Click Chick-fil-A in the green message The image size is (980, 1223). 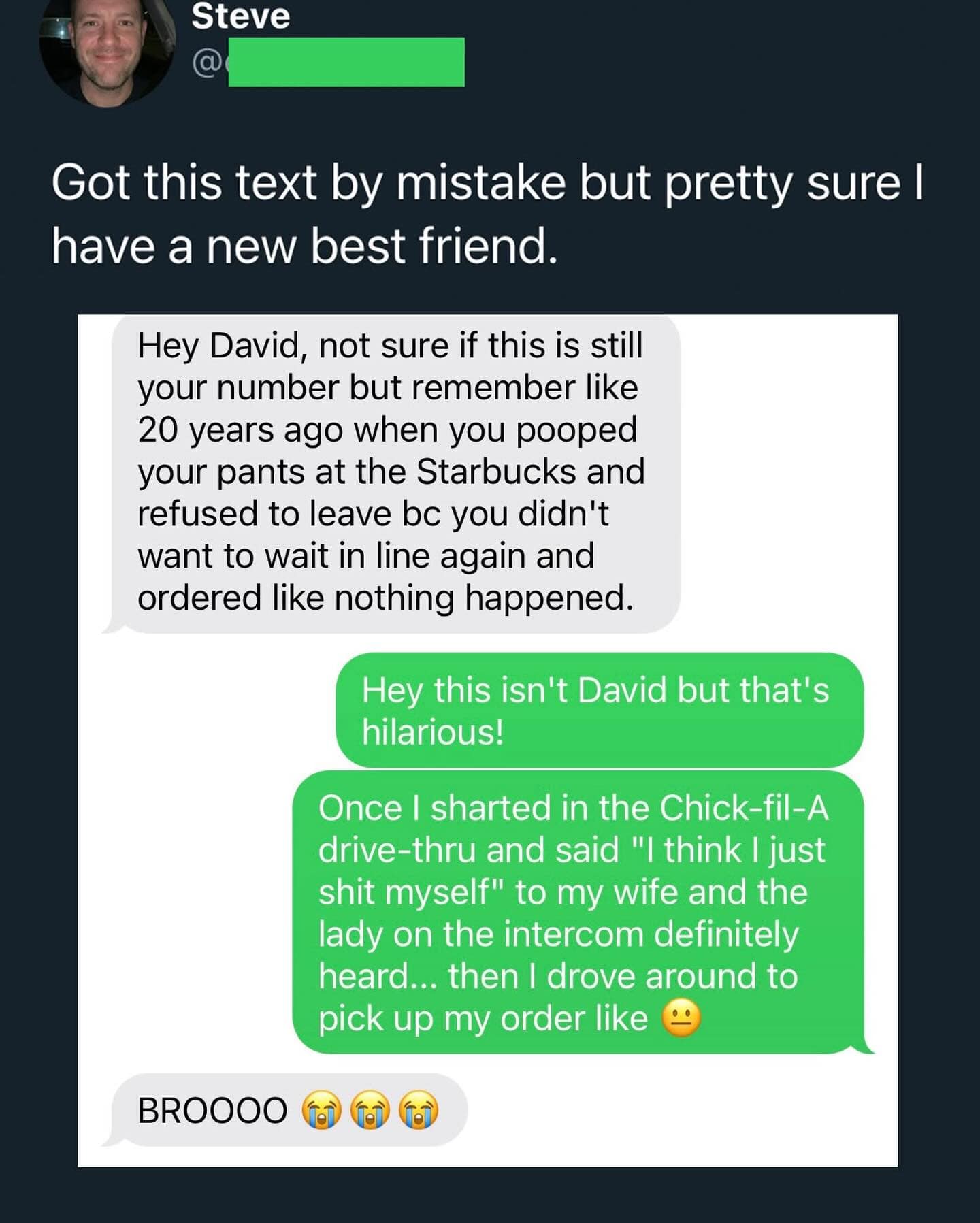point(744,809)
